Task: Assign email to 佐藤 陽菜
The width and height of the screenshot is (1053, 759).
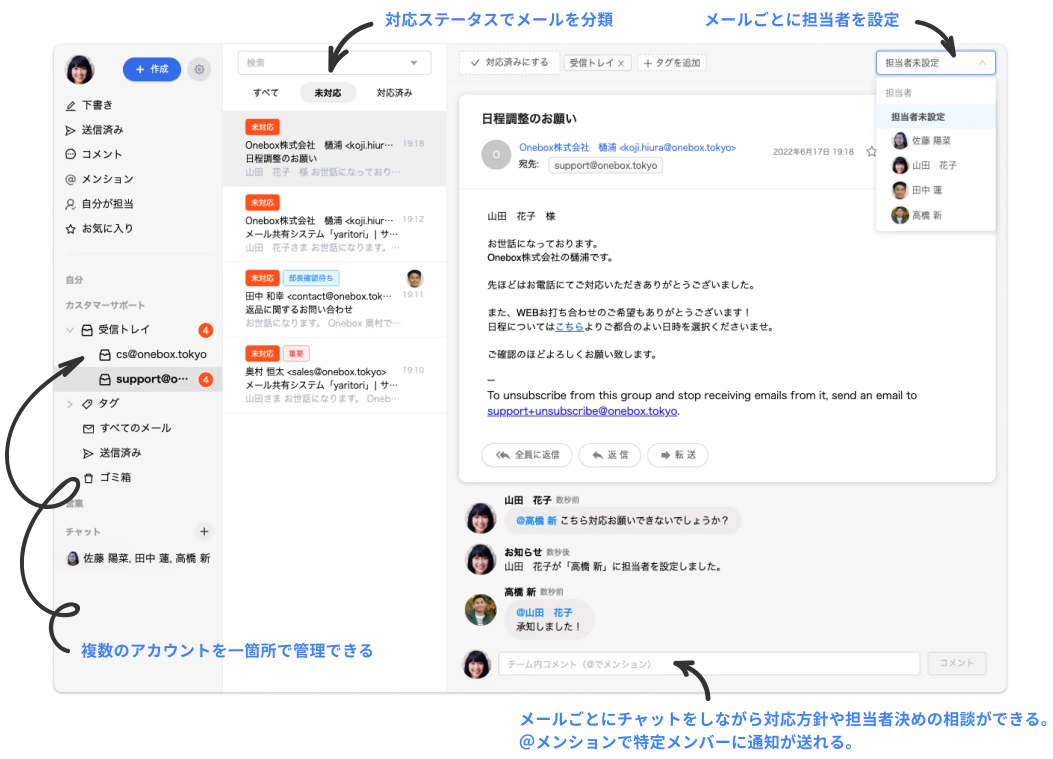Action: pyautogui.click(x=935, y=140)
